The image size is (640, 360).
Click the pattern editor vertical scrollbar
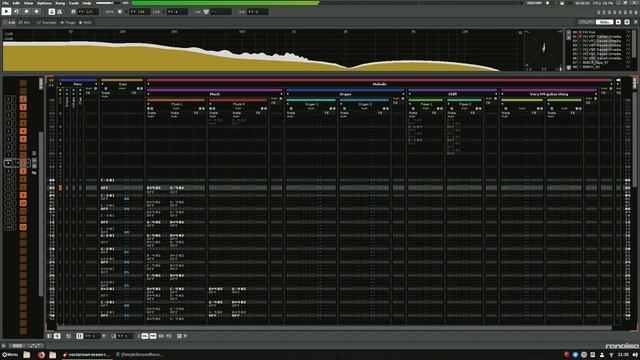(x=635, y=139)
